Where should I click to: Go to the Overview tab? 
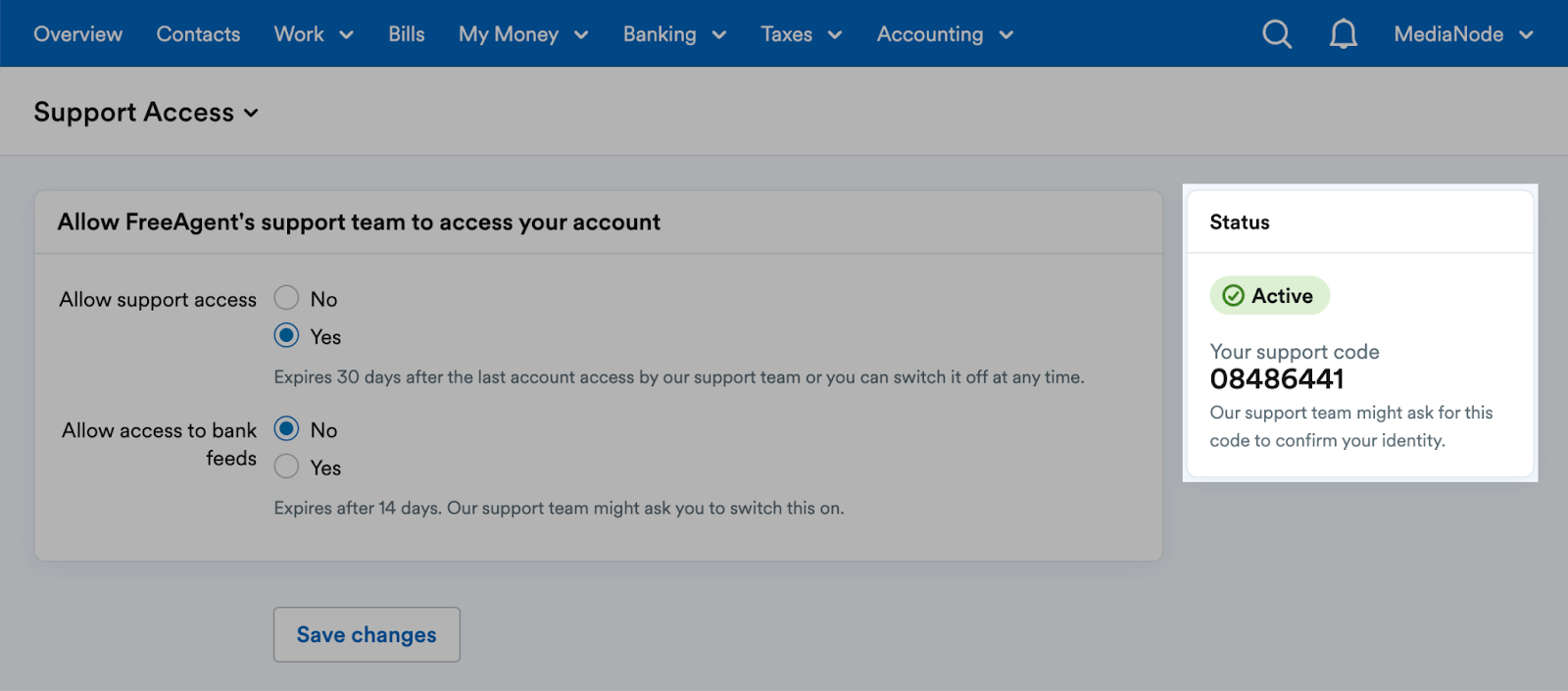point(78,34)
